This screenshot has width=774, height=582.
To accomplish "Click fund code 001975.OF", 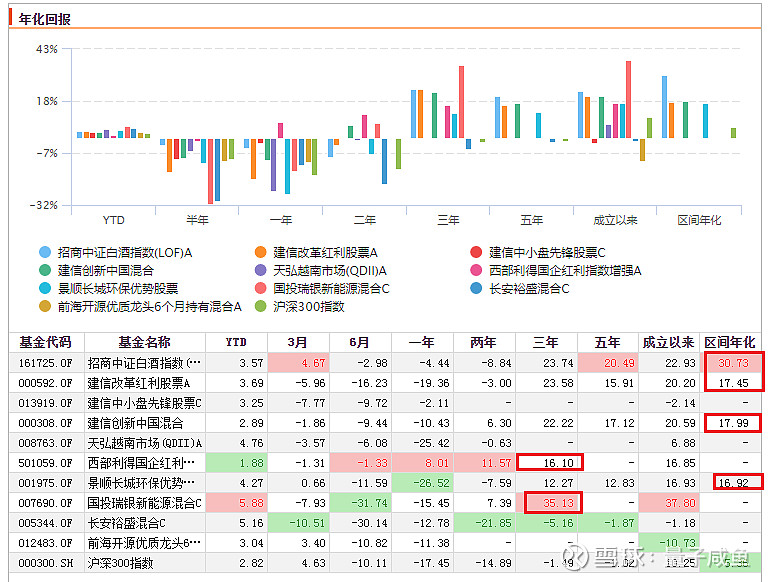I will click(x=45, y=483).
